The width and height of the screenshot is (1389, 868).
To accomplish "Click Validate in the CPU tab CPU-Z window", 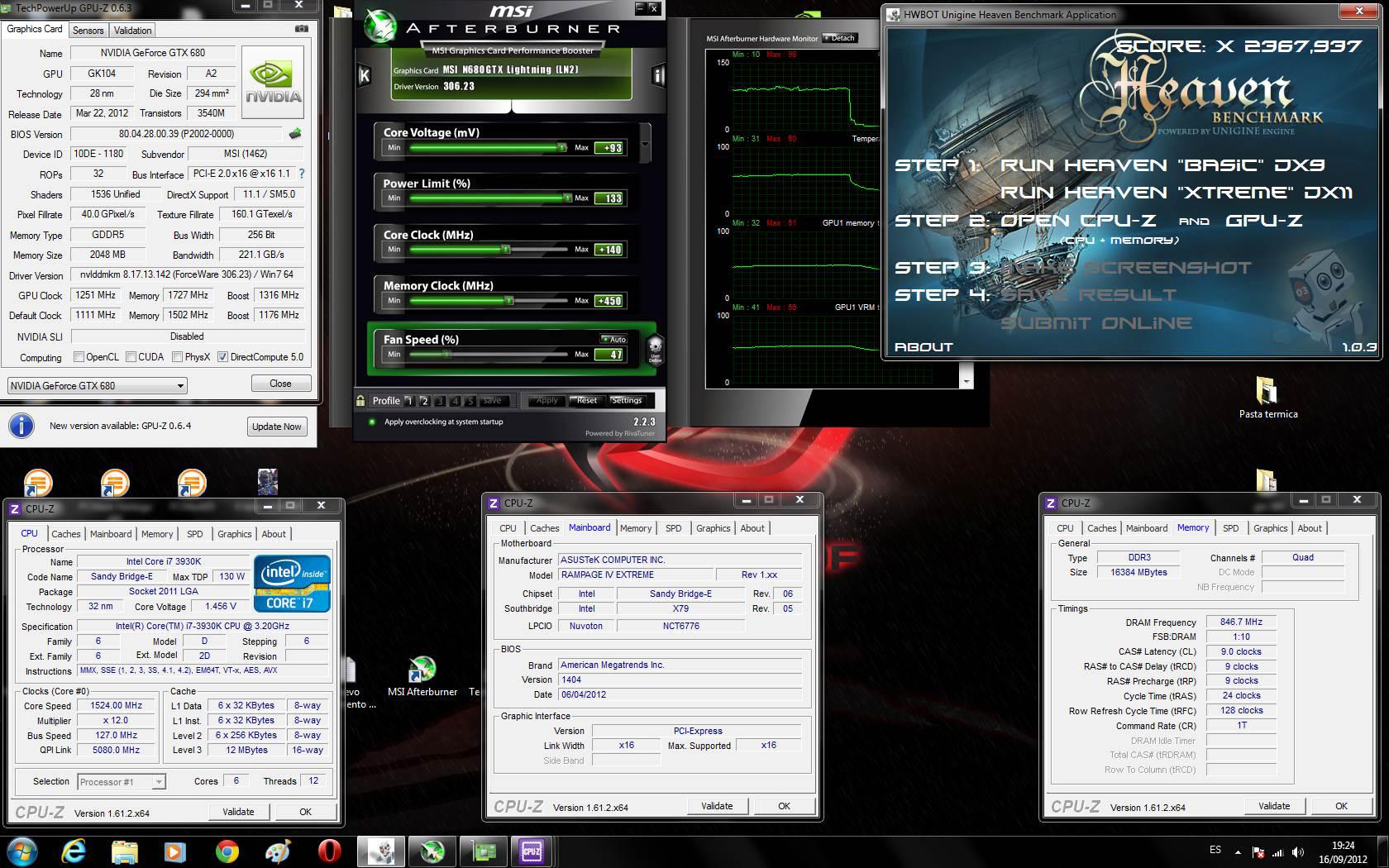I will [238, 812].
